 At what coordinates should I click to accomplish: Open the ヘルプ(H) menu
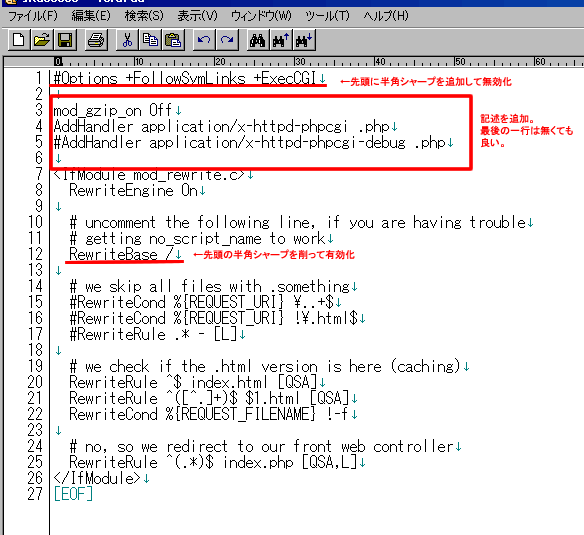[386, 16]
